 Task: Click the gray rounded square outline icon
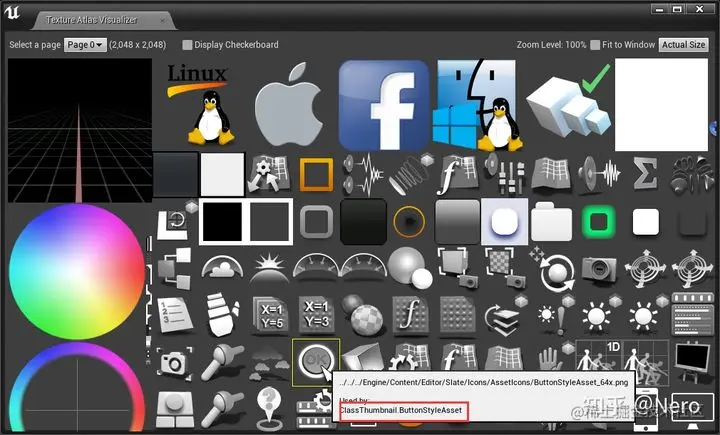pos(316,222)
